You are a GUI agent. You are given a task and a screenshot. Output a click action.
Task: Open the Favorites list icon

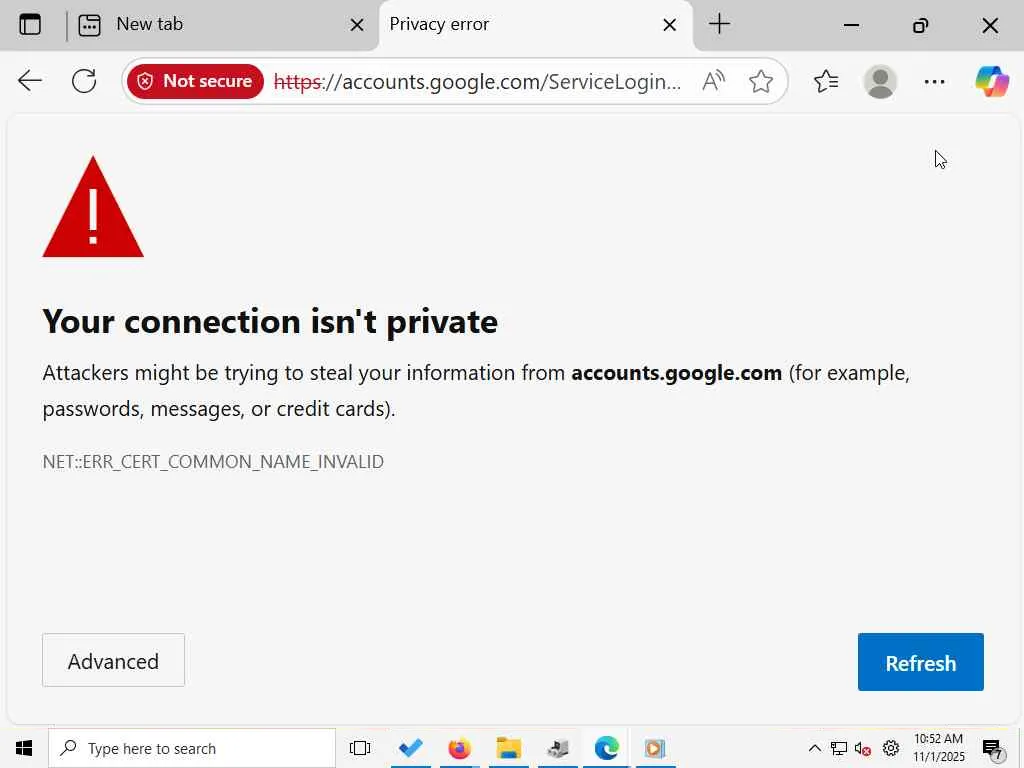click(826, 81)
